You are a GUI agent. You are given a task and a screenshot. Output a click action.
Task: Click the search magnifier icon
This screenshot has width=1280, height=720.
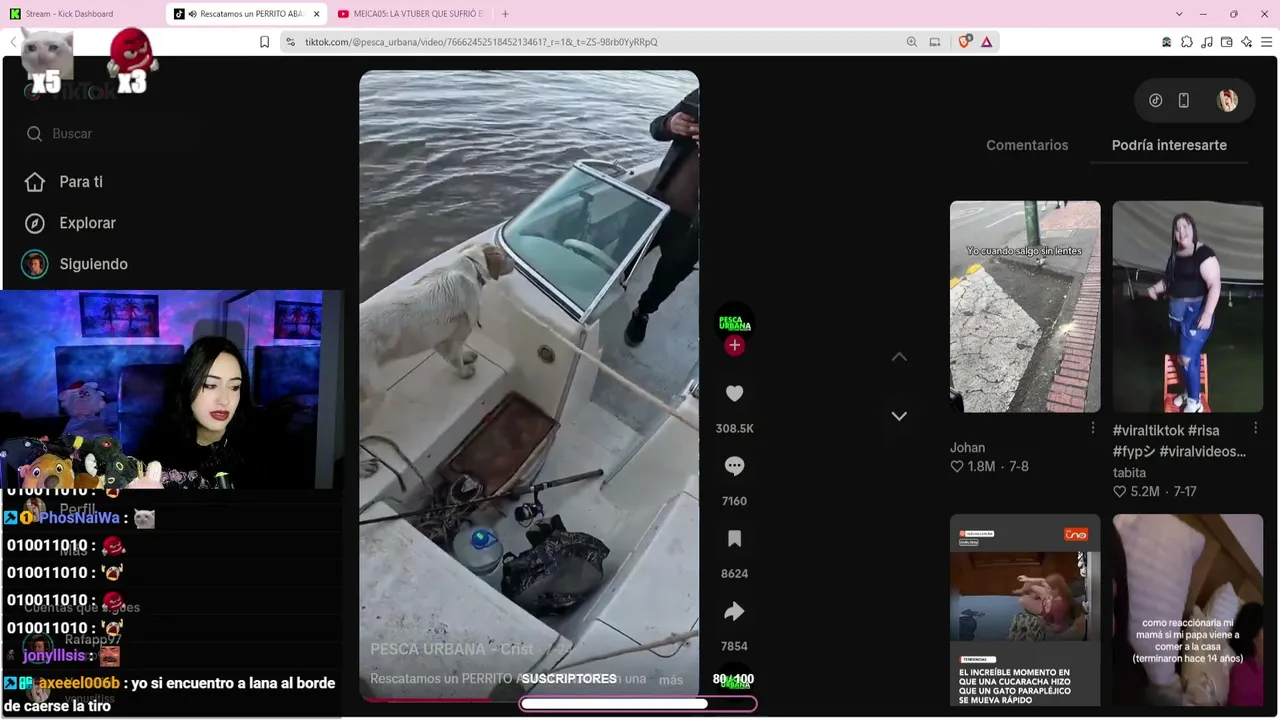click(x=35, y=134)
